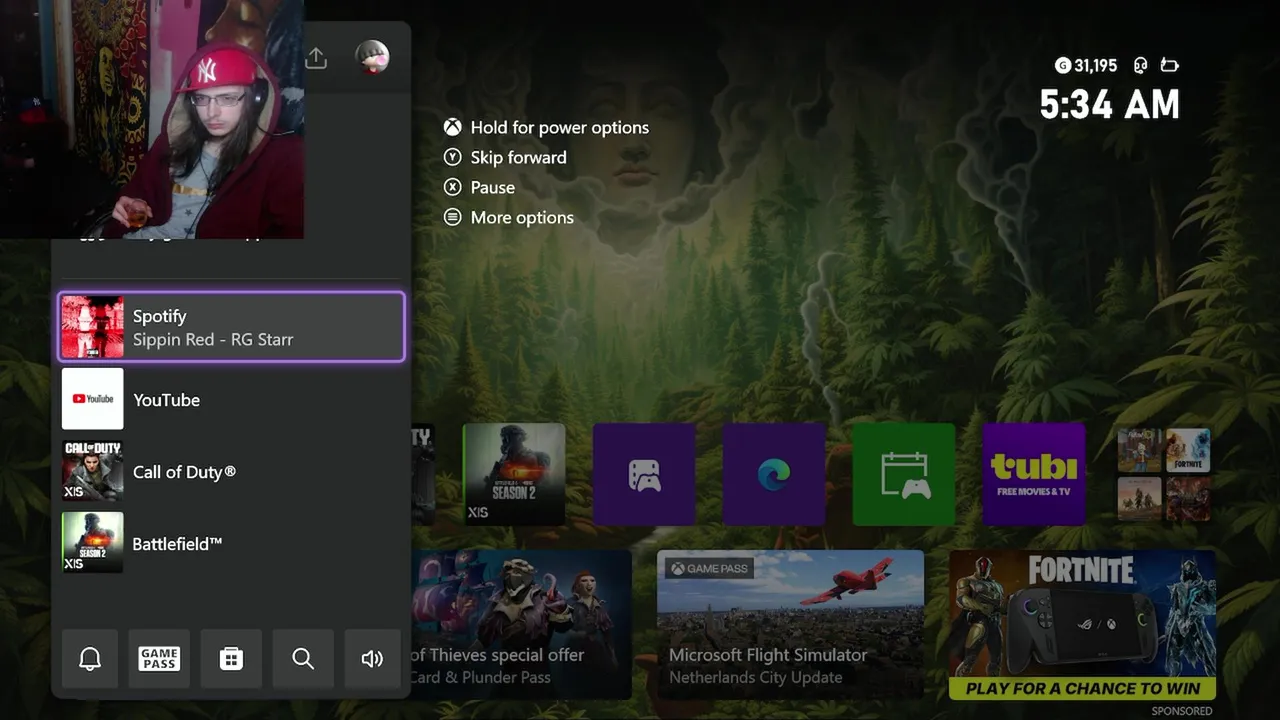Open the Microsoft Store bag icon
Image resolution: width=1280 pixels, height=720 pixels.
pyautogui.click(x=231, y=658)
